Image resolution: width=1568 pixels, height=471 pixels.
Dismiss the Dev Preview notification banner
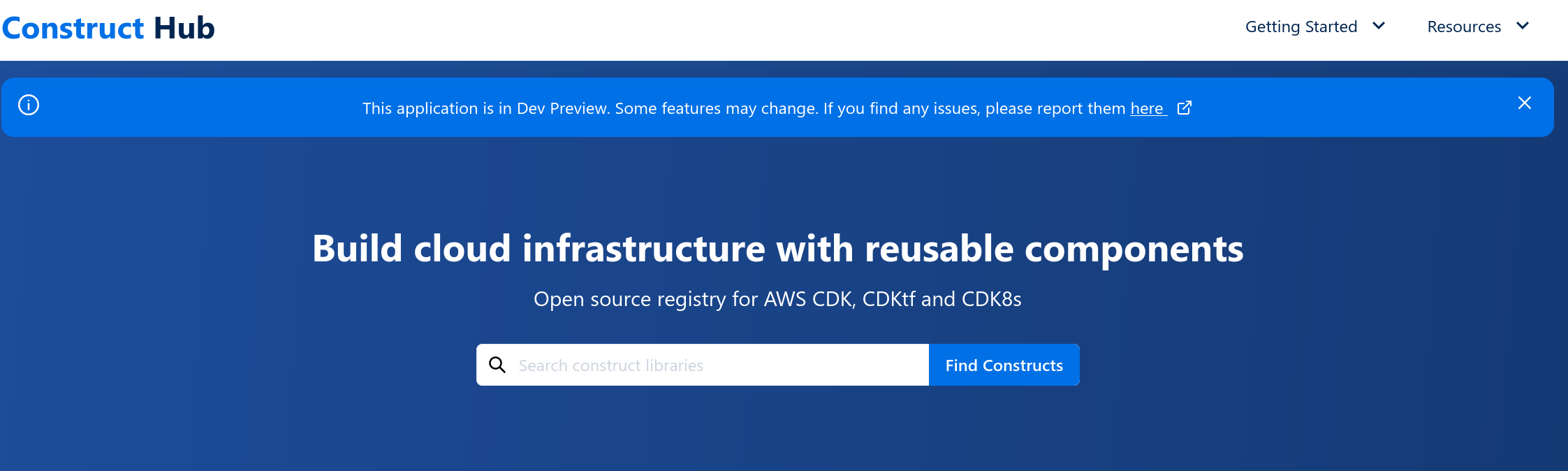point(1525,103)
